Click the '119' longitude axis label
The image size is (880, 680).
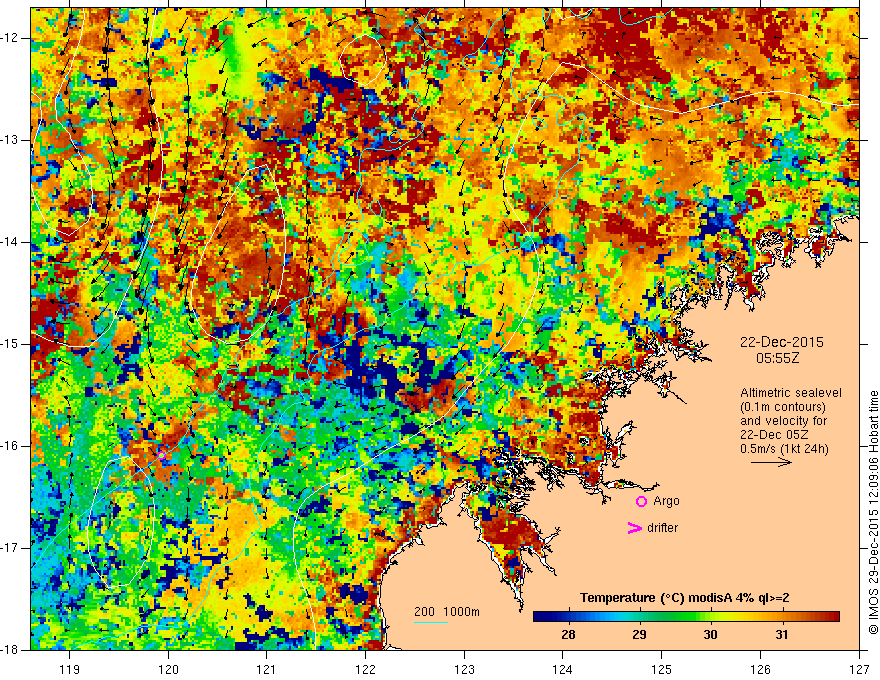pos(70,669)
